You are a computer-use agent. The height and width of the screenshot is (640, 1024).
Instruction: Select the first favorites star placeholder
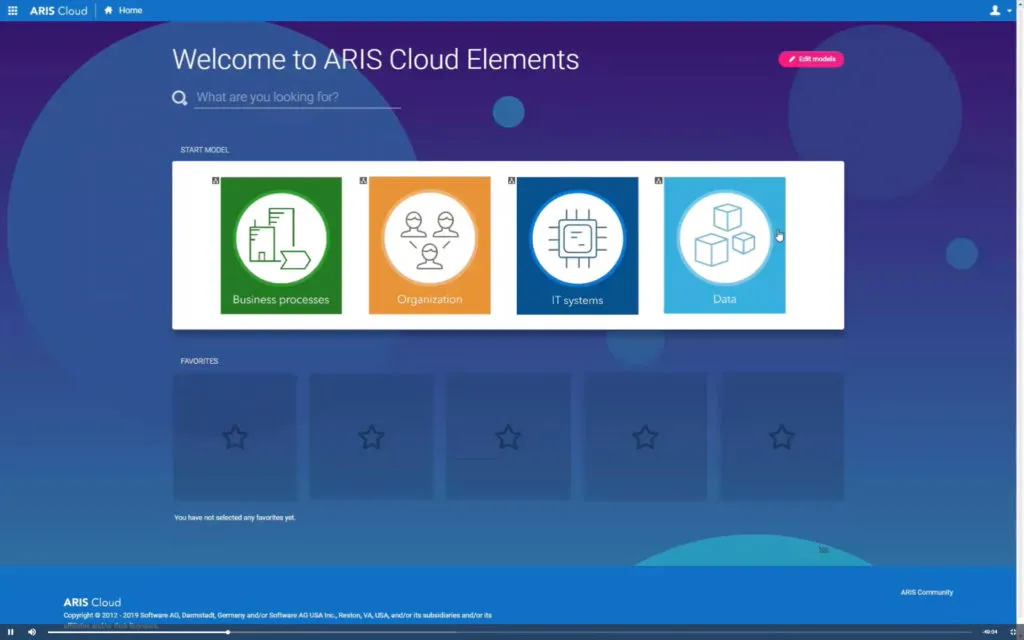[234, 437]
